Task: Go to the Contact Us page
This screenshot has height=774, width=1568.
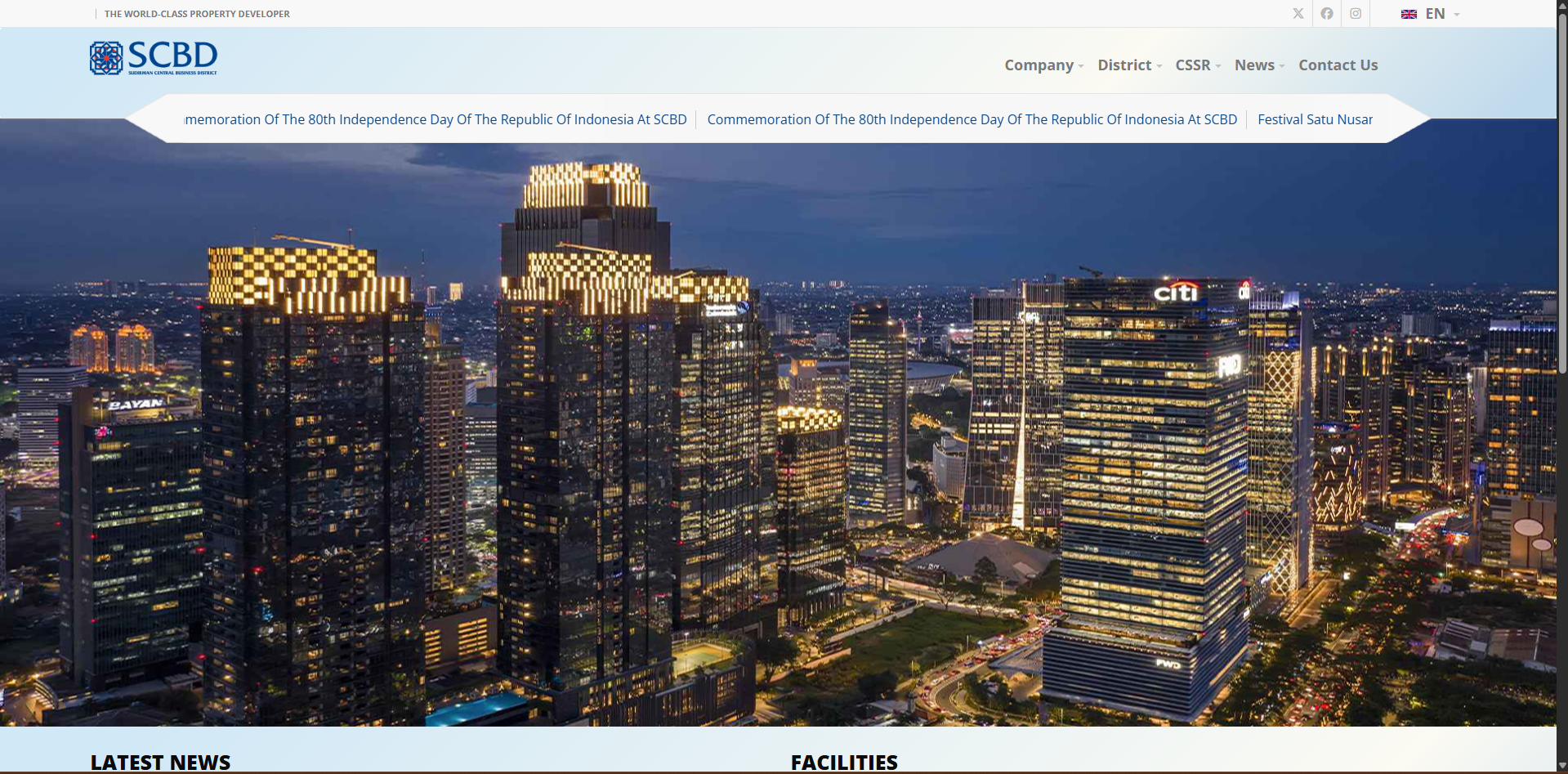Action: coord(1338,65)
